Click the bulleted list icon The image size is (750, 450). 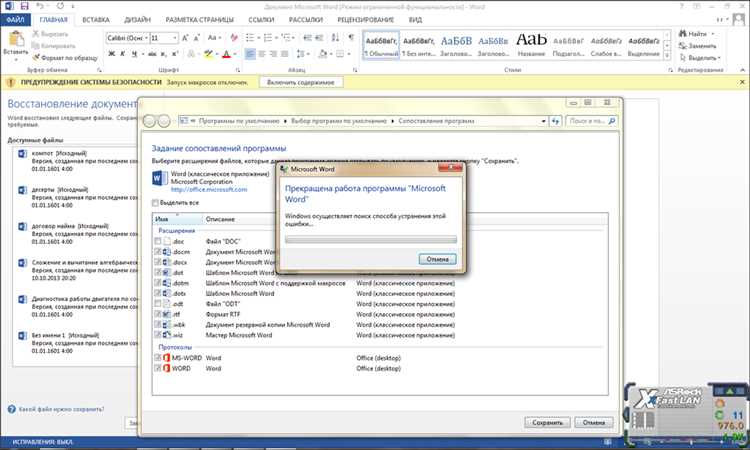(x=250, y=38)
